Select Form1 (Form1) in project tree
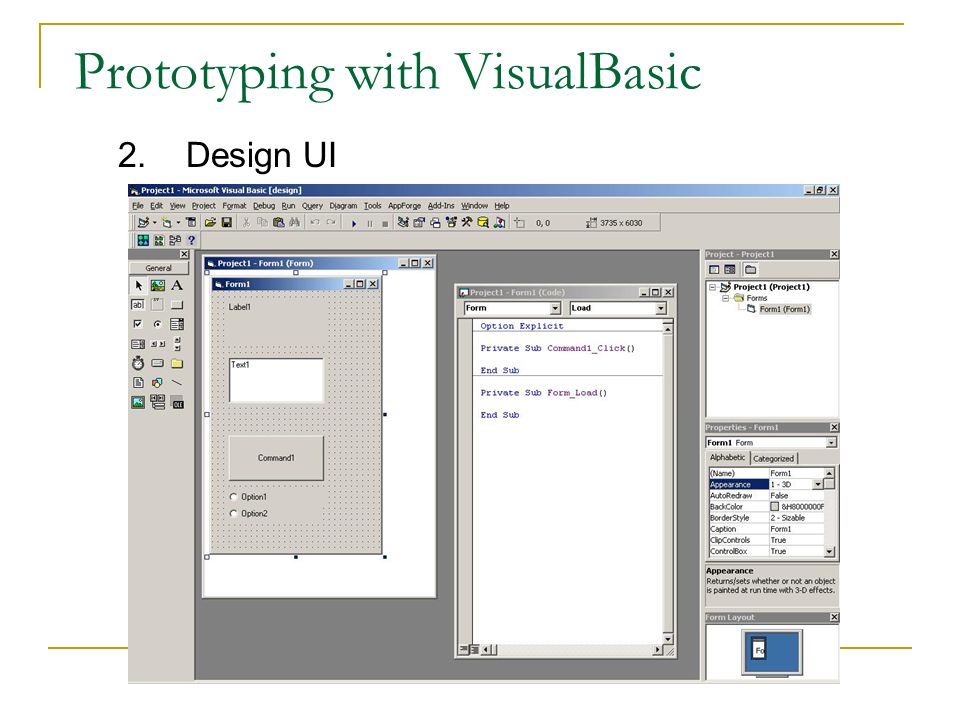Screen dimensions: 960x720 coord(784,309)
